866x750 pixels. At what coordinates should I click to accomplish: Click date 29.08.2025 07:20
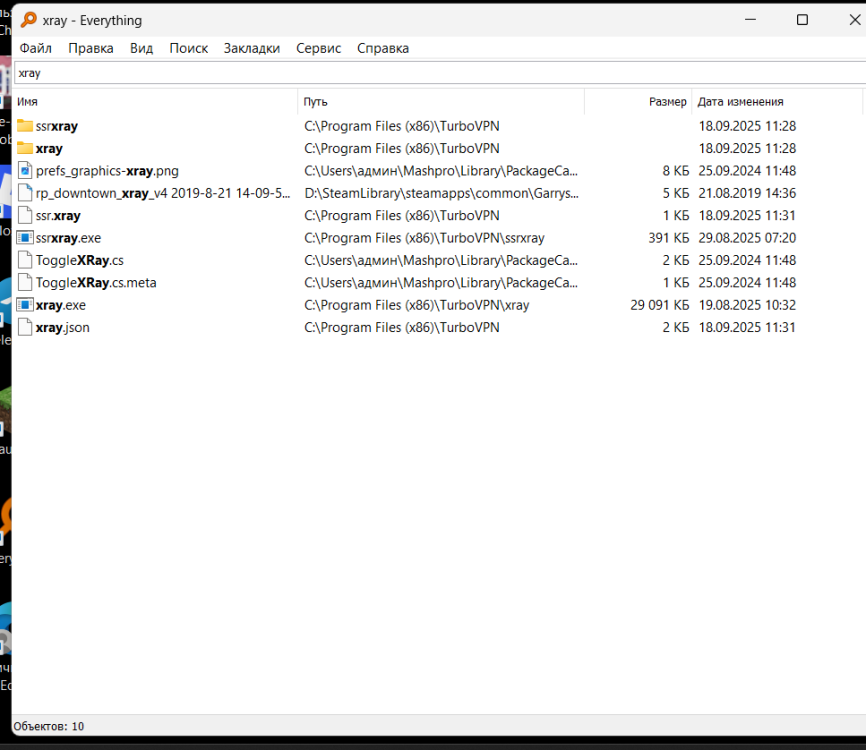[747, 238]
